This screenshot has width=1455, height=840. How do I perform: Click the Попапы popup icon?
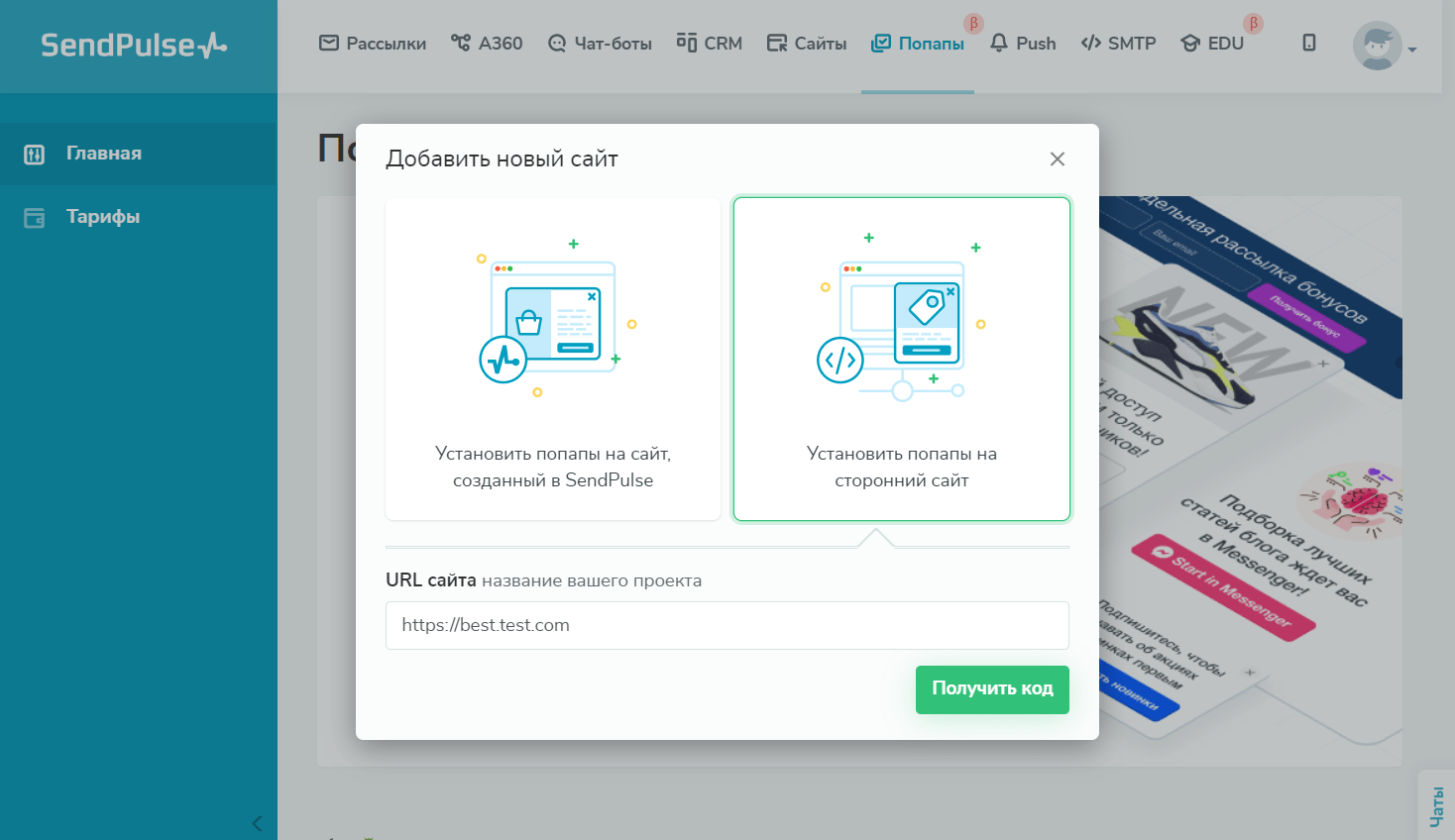[881, 44]
